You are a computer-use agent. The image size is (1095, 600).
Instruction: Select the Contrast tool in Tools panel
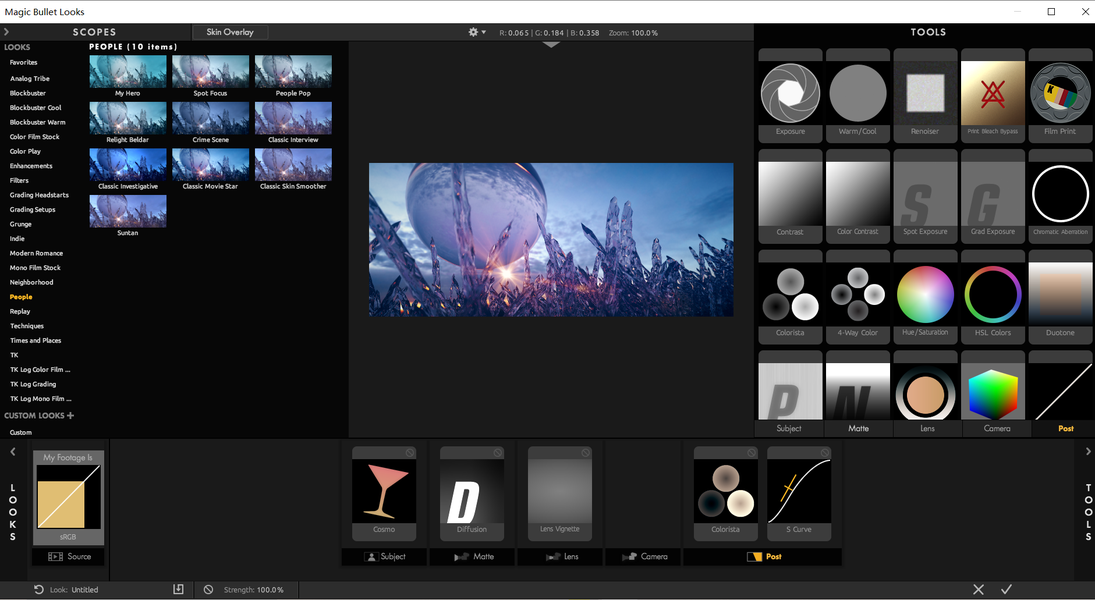(x=790, y=196)
